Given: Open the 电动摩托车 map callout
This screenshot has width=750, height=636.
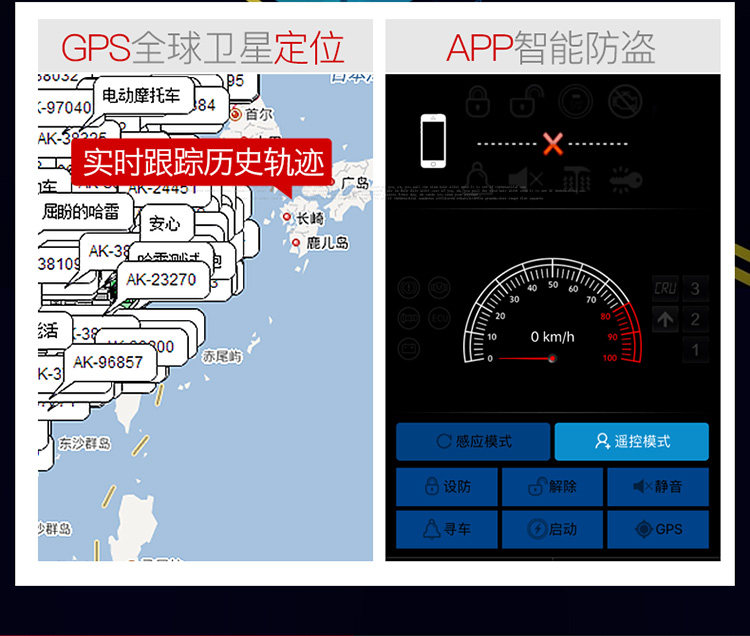Looking at the screenshot, I should coord(142,96).
